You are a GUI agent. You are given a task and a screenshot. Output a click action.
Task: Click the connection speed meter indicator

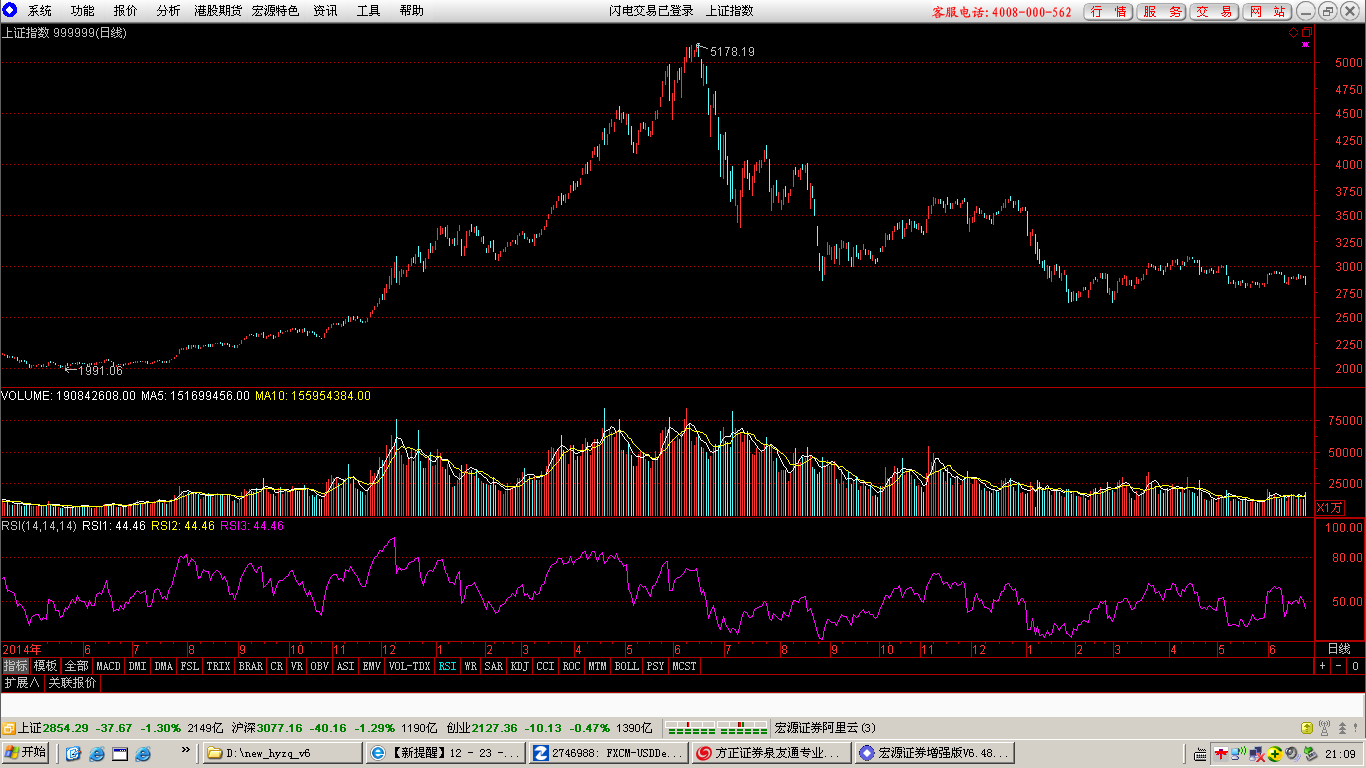pyautogui.click(x=716, y=727)
